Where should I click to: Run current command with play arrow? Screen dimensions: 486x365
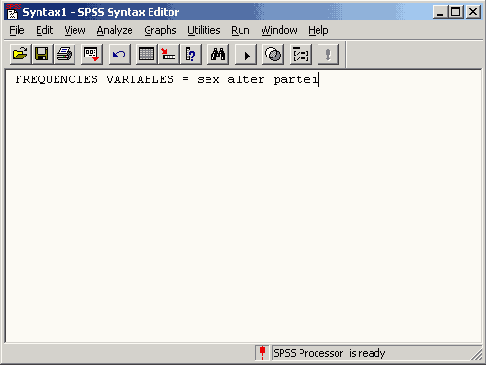click(x=246, y=54)
